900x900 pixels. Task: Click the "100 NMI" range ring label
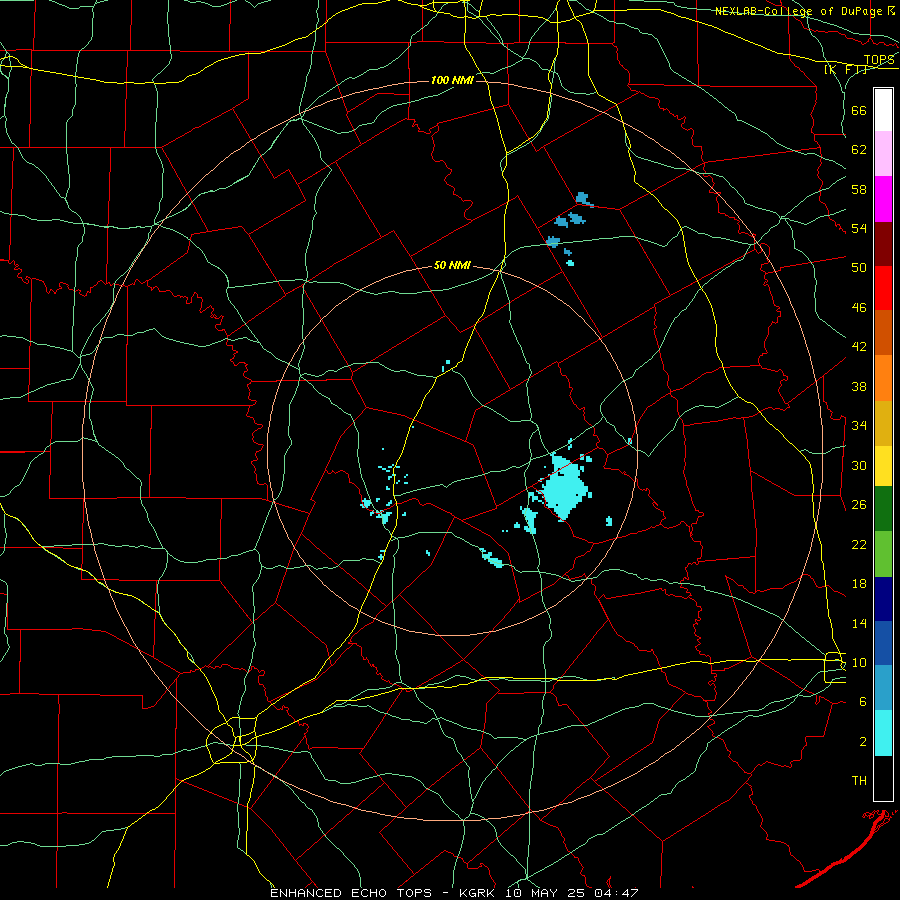click(x=452, y=80)
